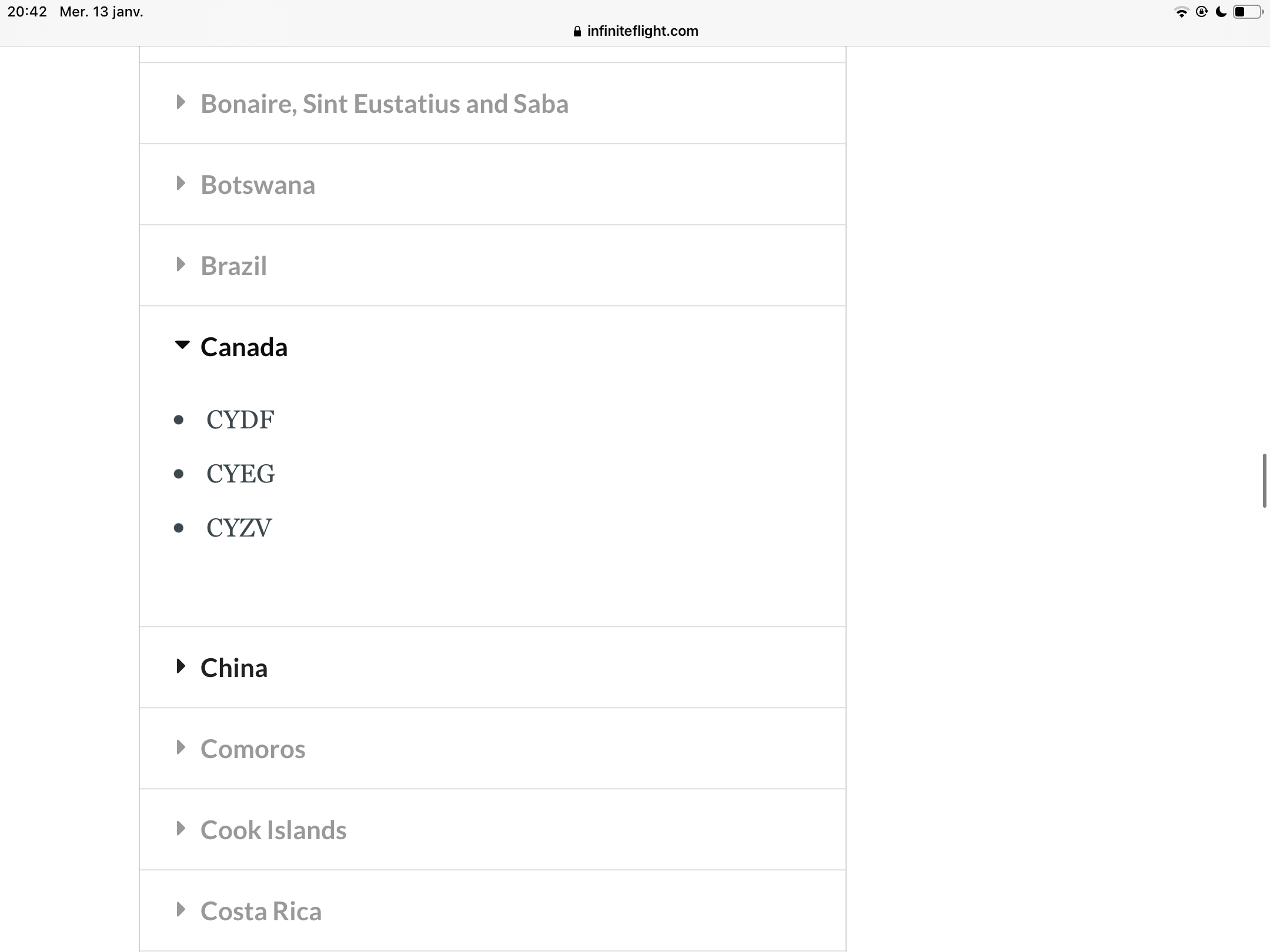
Task: Tap the Do Not Disturb moon icon
Action: (1221, 12)
